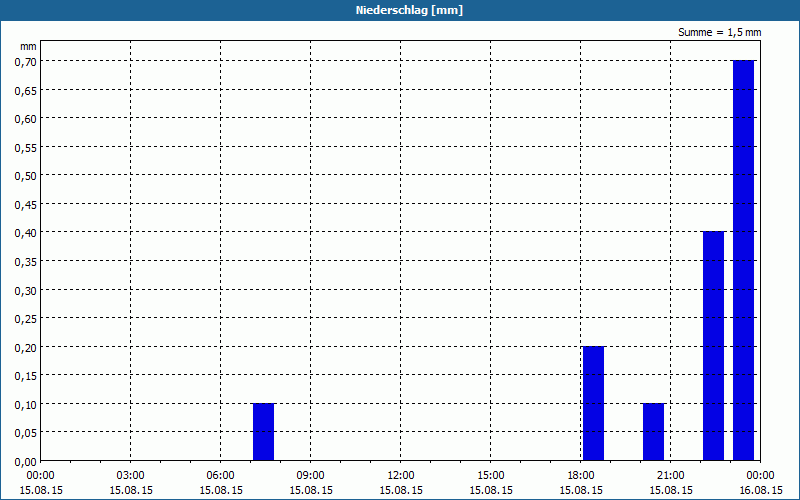Image resolution: width=800 pixels, height=500 pixels.
Task: Click the tallest 0,70 mm precipitation bar
Action: [743, 260]
